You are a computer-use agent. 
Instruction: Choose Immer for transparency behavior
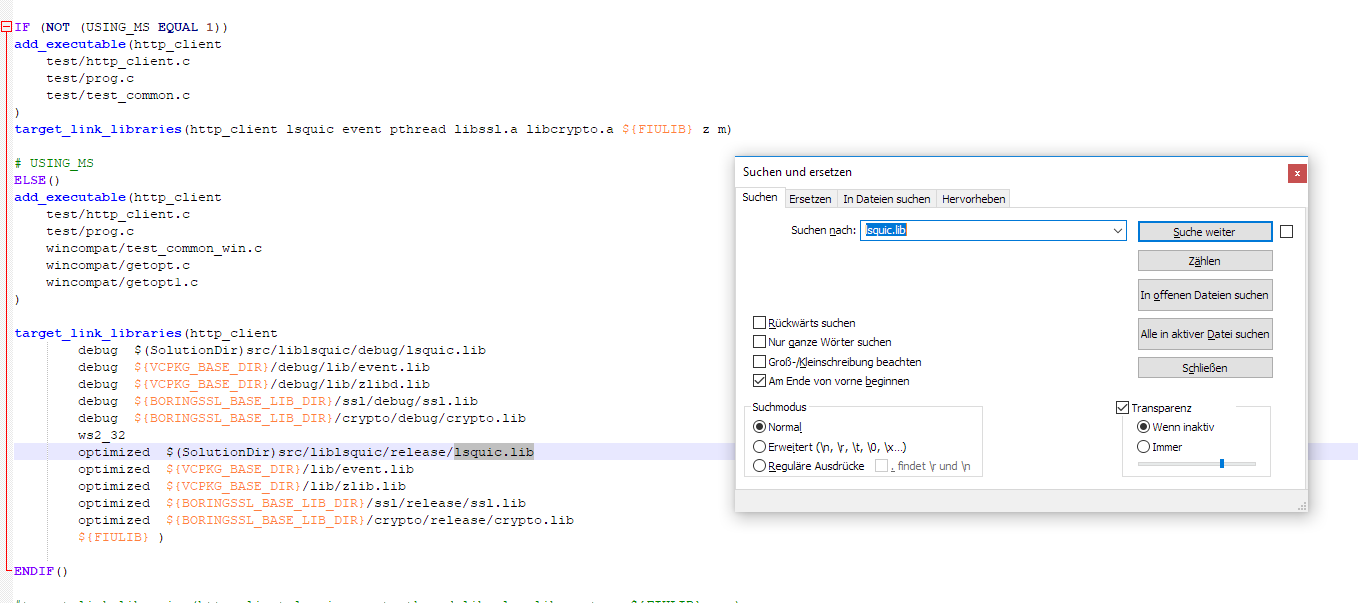click(x=1143, y=446)
